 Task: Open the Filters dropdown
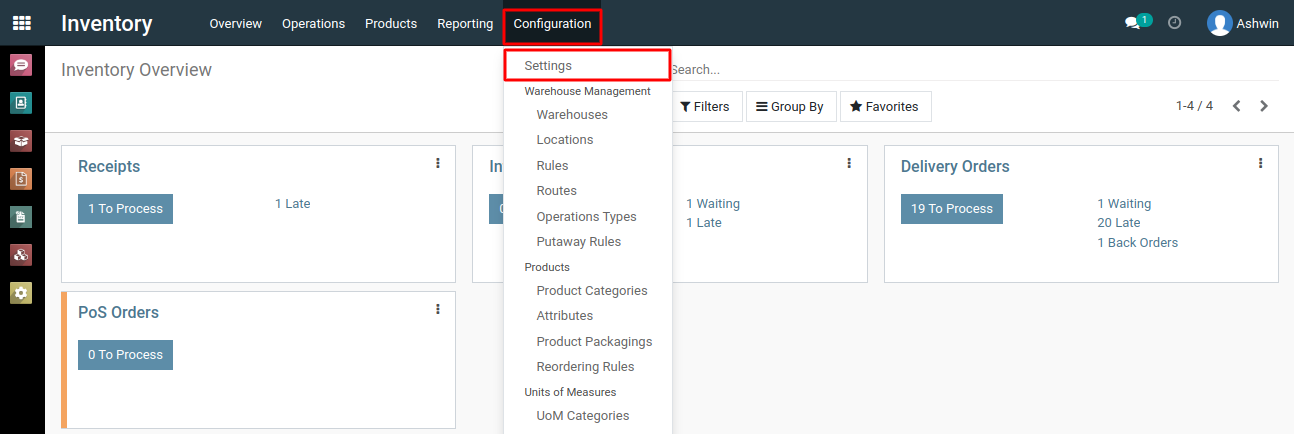tap(705, 106)
